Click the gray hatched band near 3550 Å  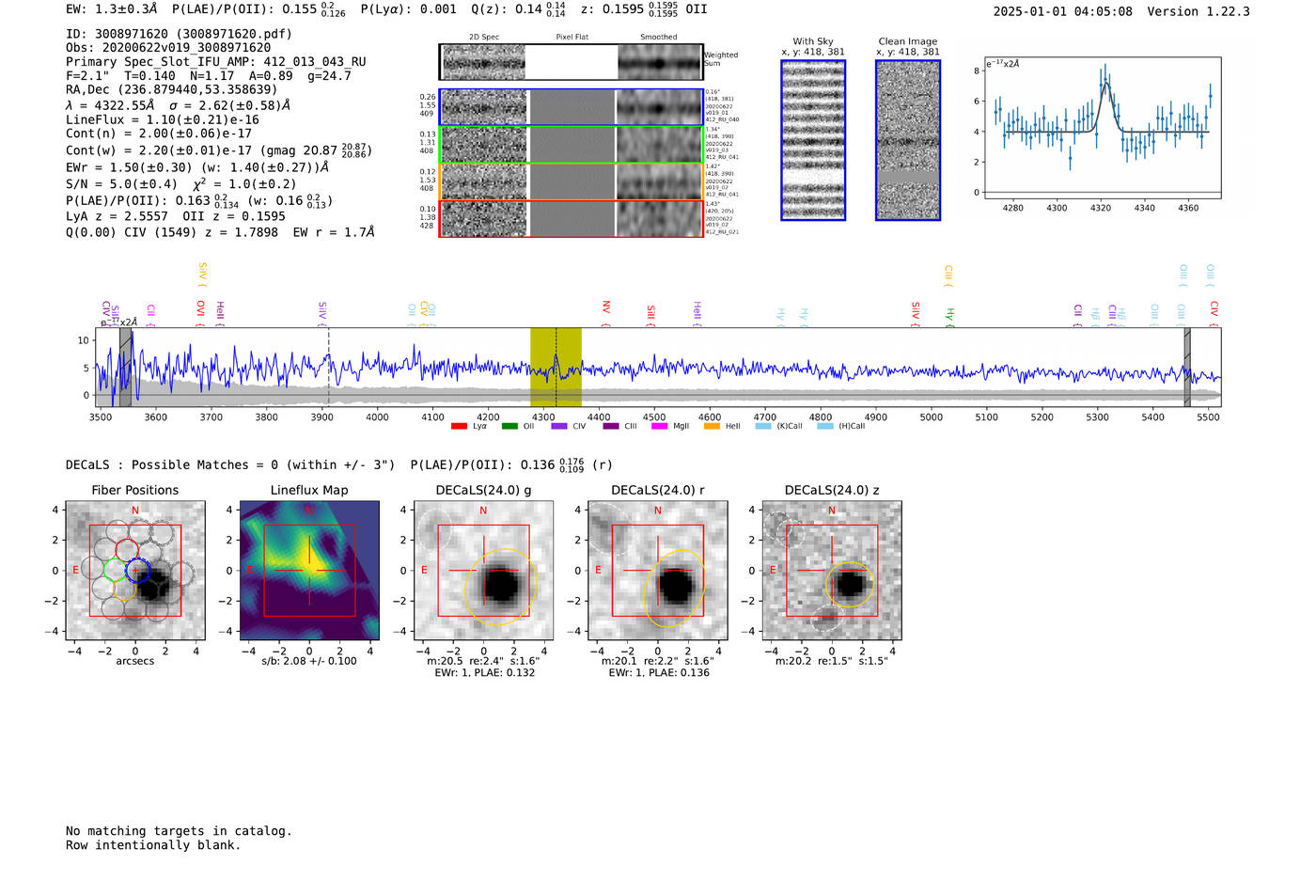125,367
